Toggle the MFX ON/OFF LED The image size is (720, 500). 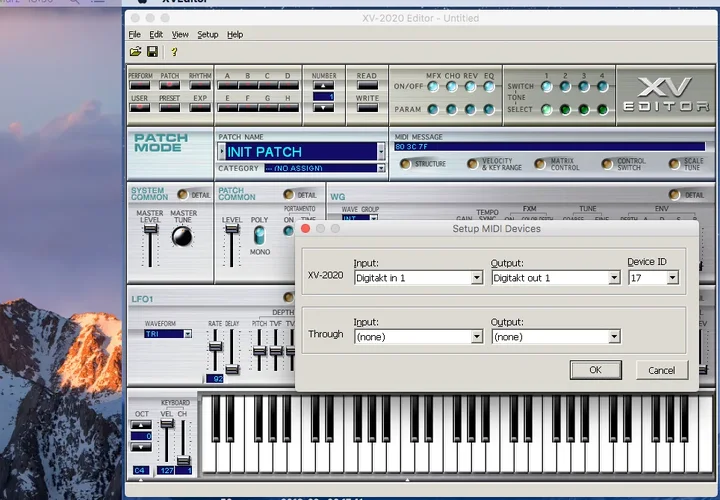point(431,86)
